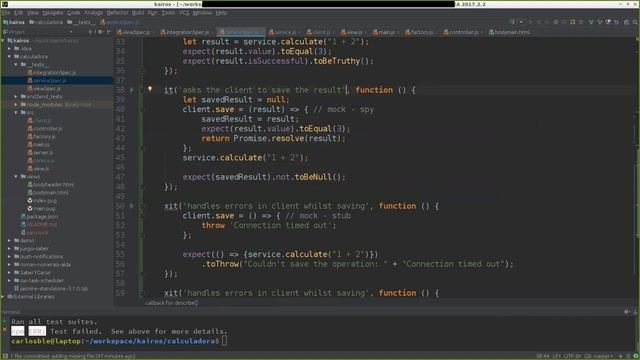Switch to the bodymain.html editor tab
The image size is (640, 360).
pyautogui.click(x=511, y=32)
